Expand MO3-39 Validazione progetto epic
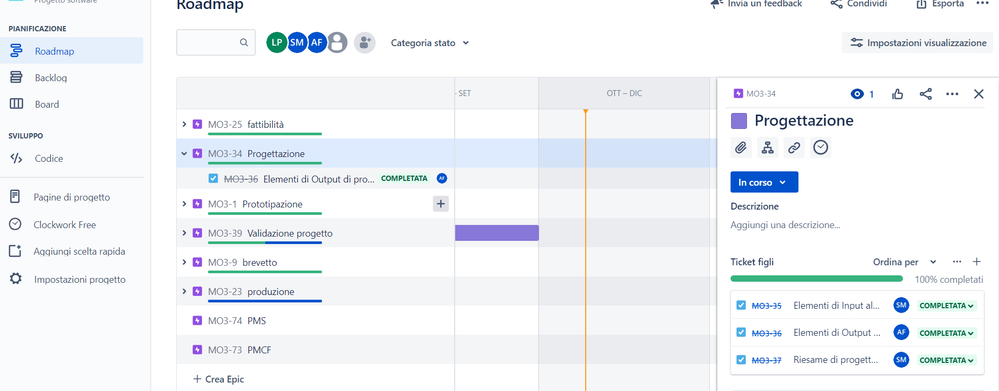Image resolution: width=999 pixels, height=391 pixels. (184, 233)
